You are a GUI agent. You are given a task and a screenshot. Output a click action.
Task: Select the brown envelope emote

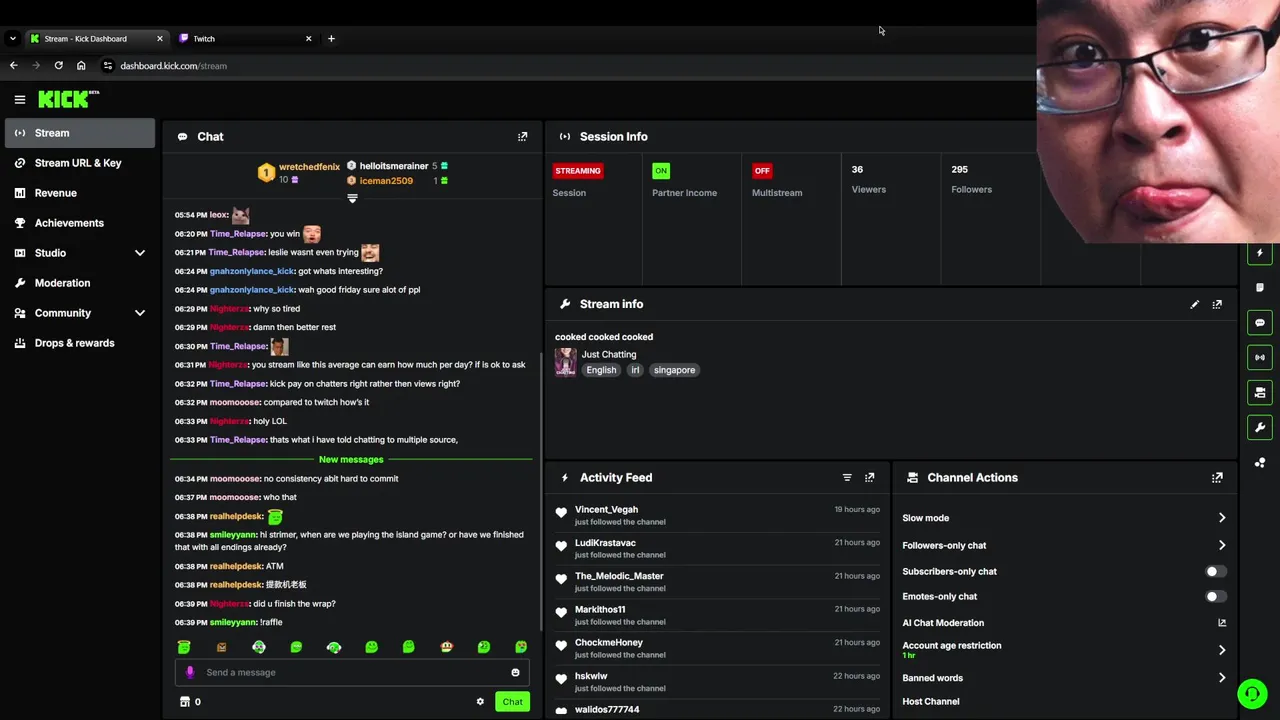coord(222,647)
